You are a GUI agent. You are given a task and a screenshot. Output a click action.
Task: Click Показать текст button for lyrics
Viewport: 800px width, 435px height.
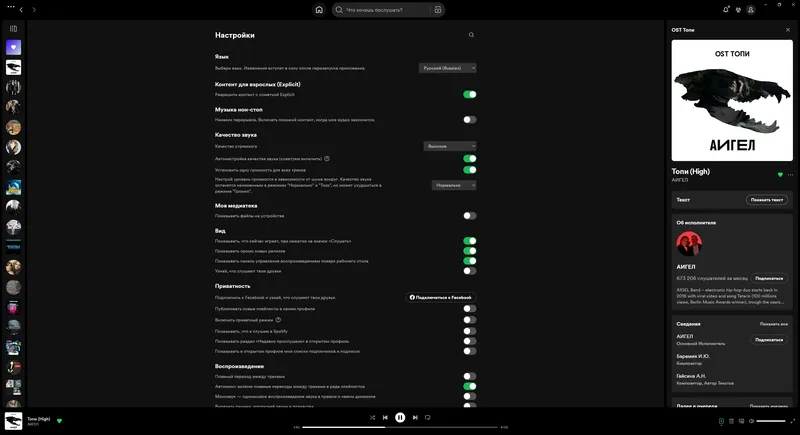pos(766,200)
